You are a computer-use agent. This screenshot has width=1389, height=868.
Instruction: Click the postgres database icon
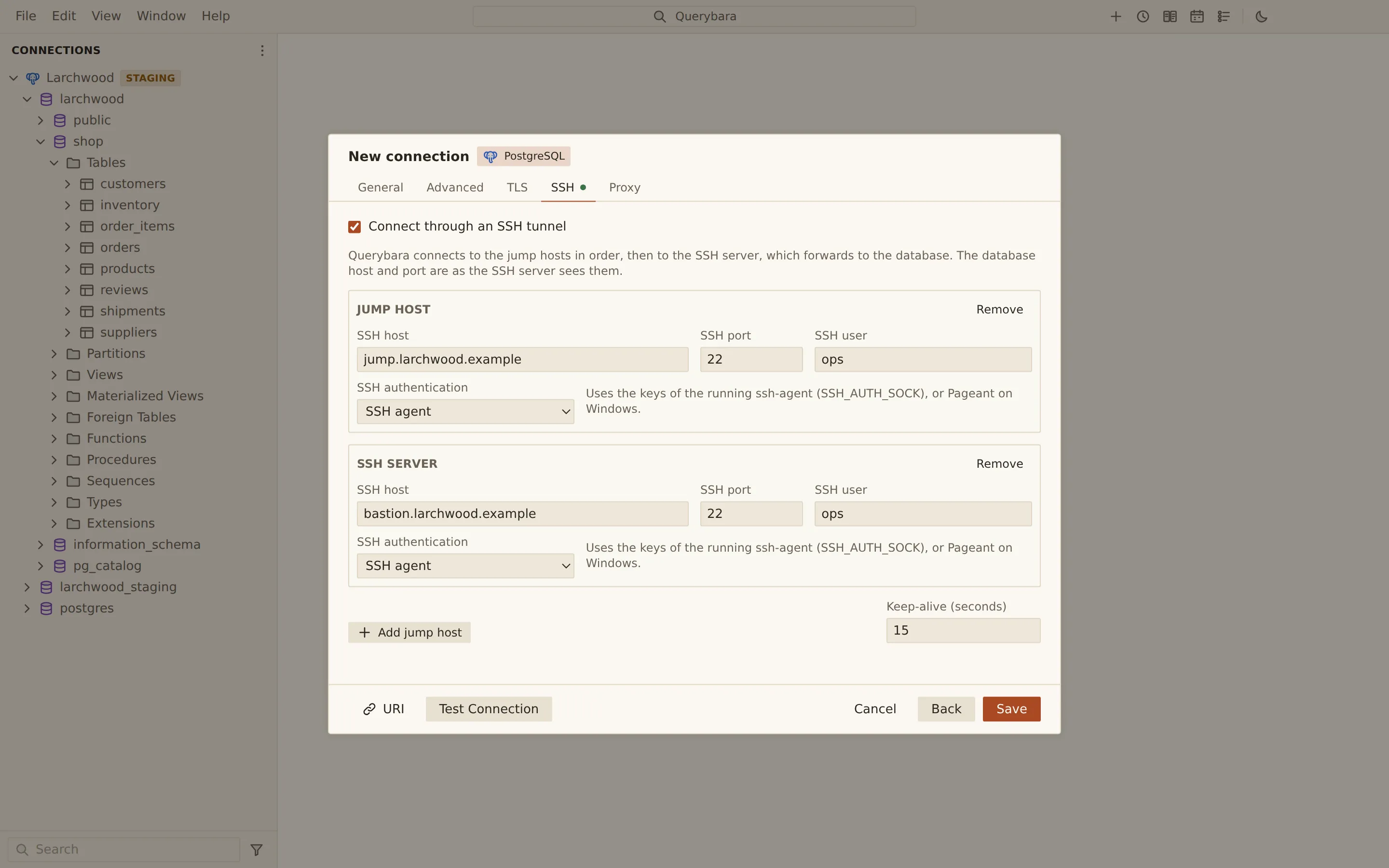click(x=46, y=609)
